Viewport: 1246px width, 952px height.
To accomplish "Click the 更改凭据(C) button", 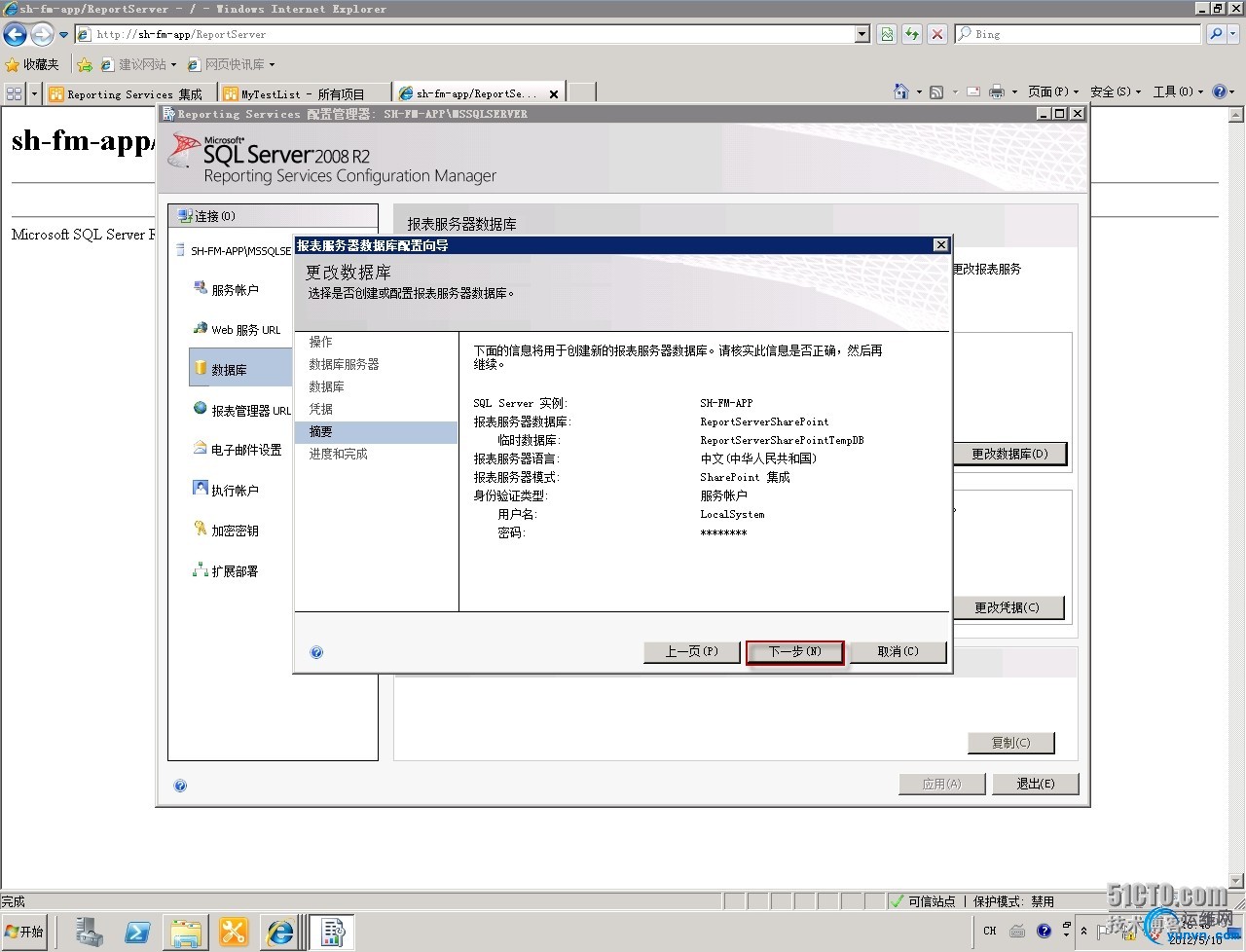I will point(1008,607).
